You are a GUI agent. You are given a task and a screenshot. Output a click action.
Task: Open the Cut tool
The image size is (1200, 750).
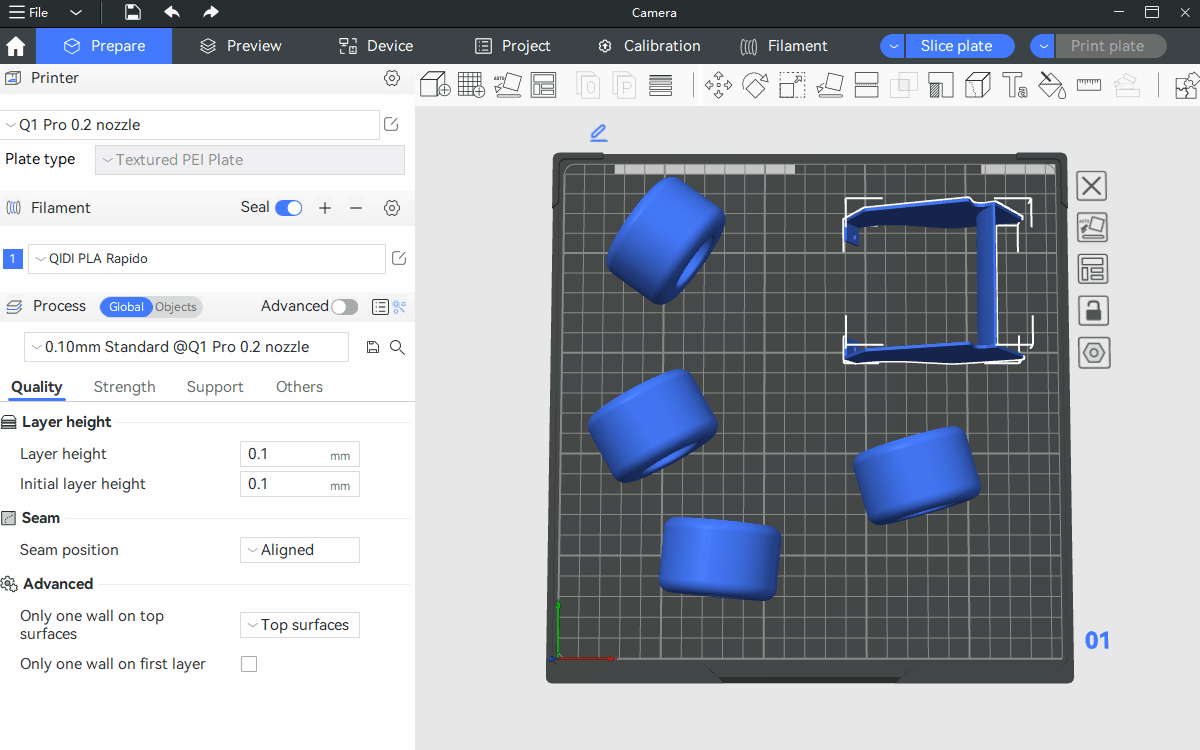pos(866,85)
